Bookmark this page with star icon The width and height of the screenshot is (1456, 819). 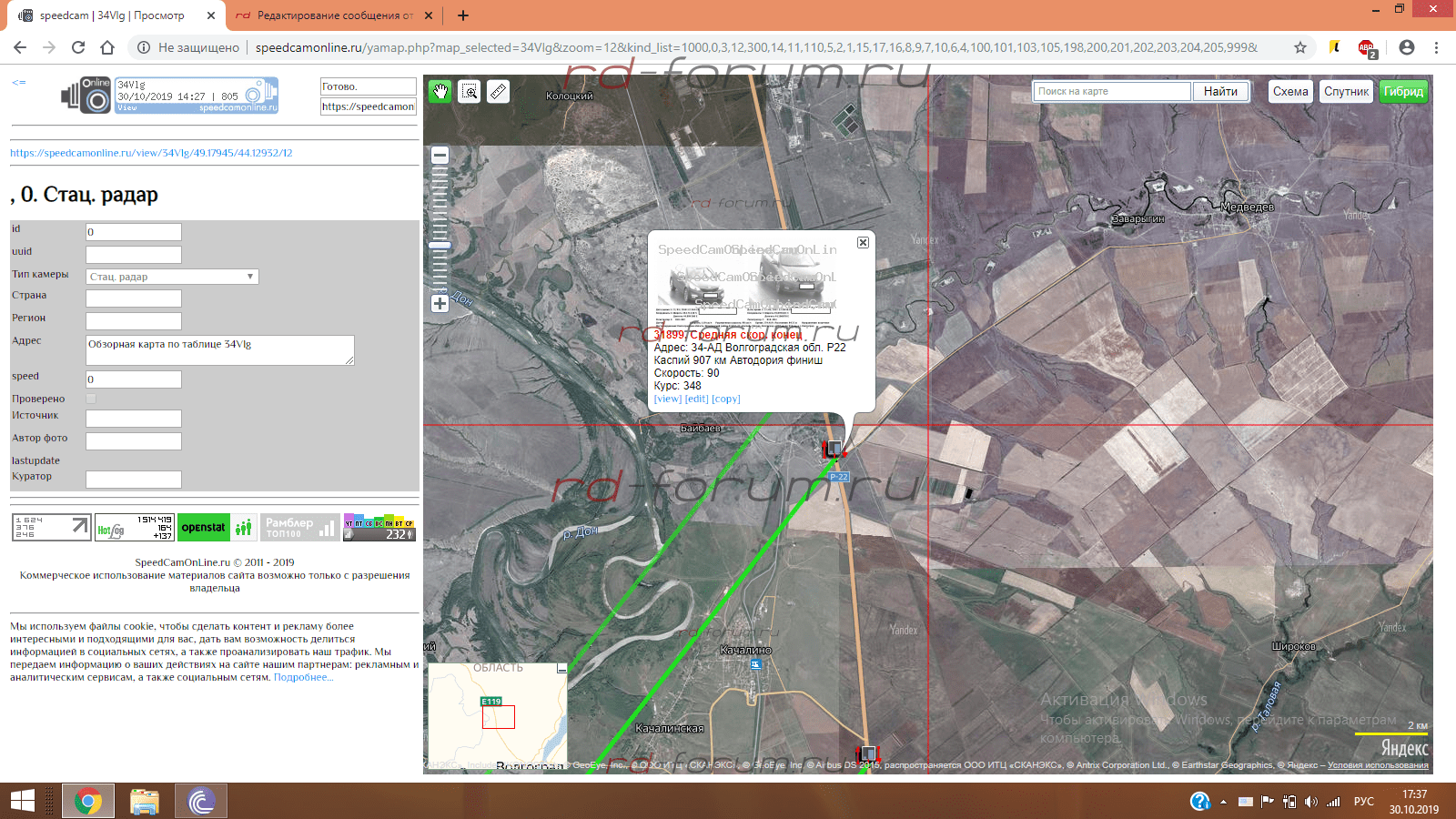(1300, 47)
